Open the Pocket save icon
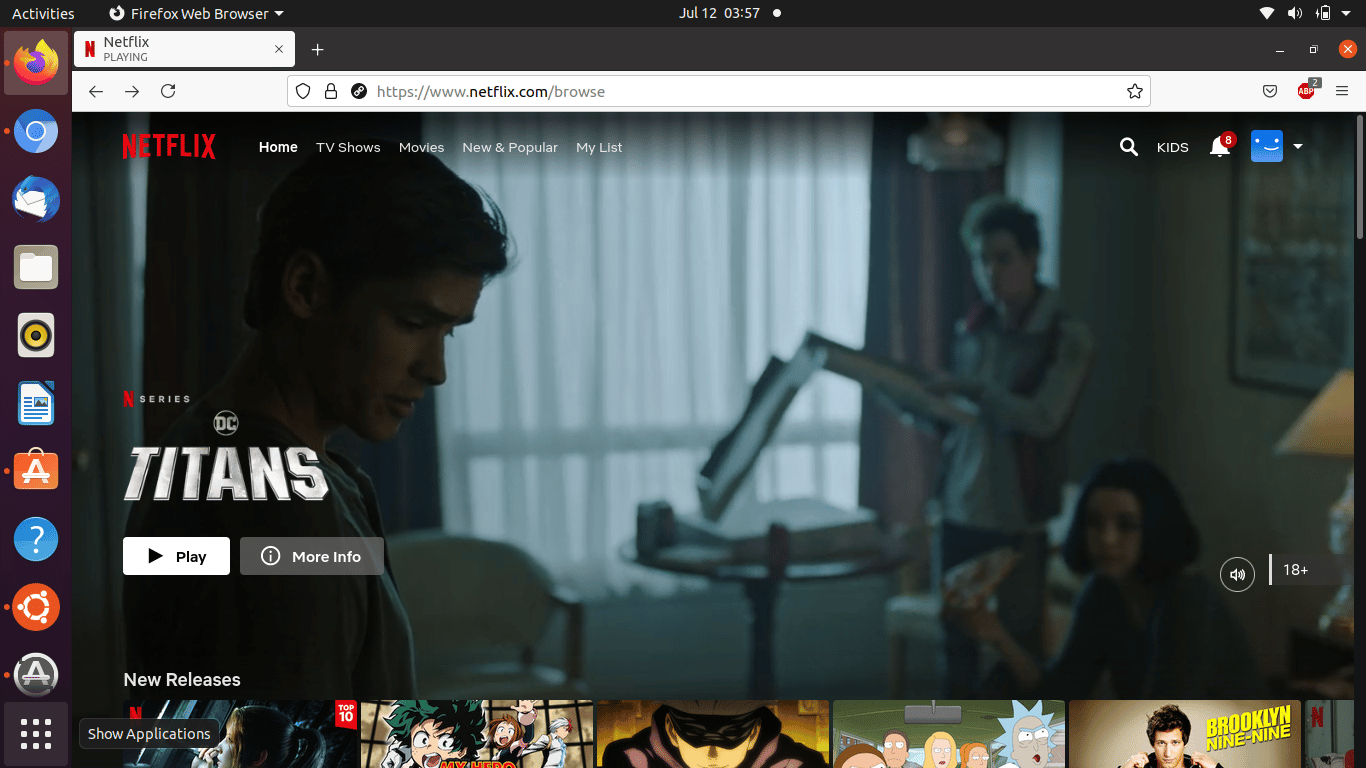 pos(1270,91)
